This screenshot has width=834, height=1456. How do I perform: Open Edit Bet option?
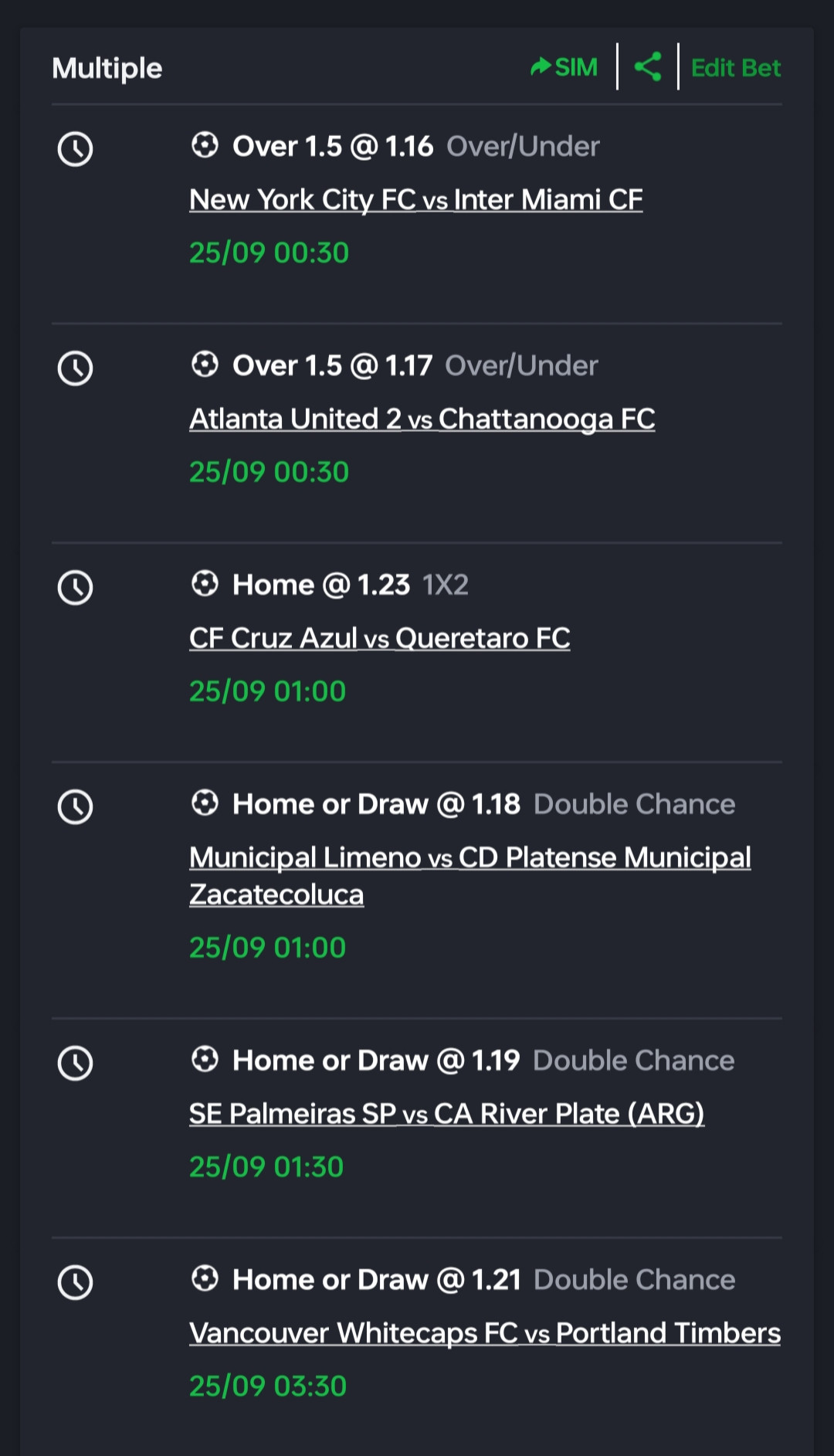point(735,68)
